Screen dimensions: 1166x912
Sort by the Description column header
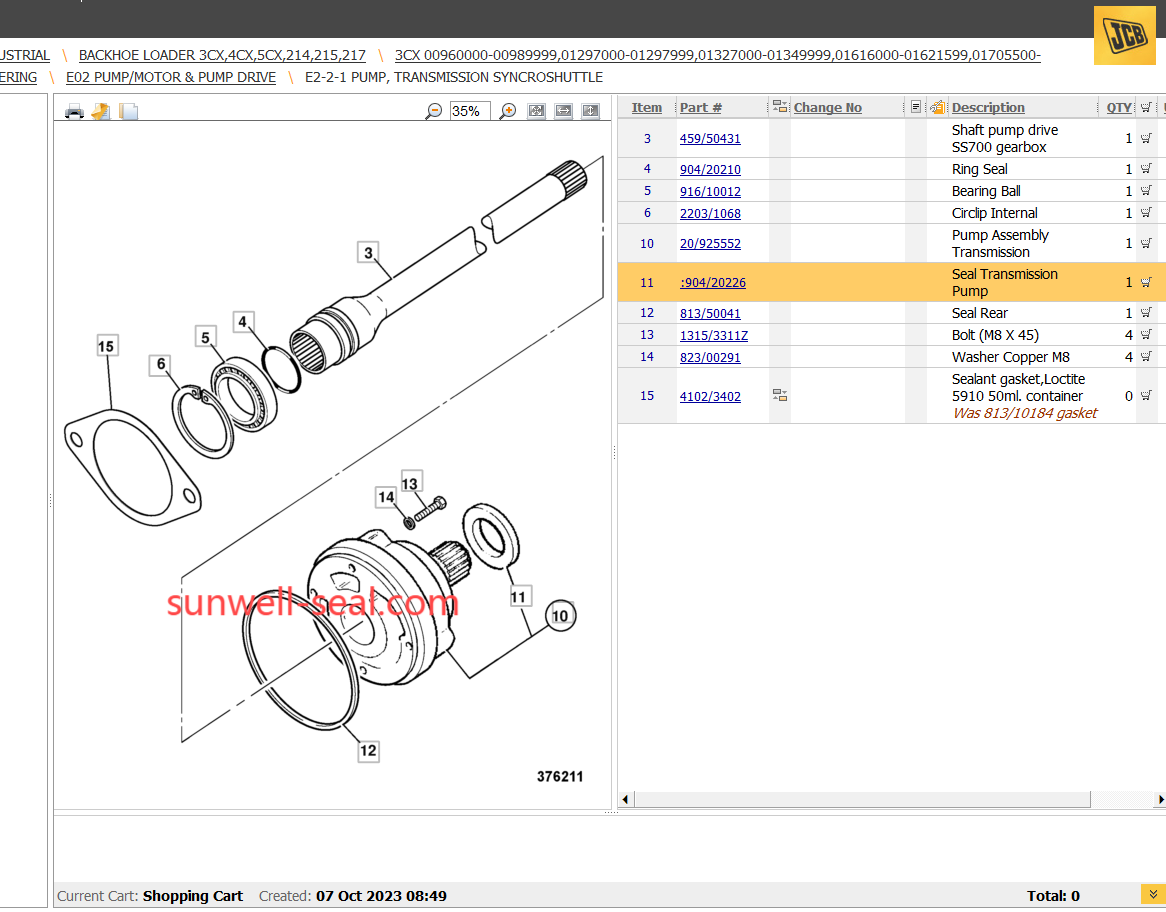987,108
